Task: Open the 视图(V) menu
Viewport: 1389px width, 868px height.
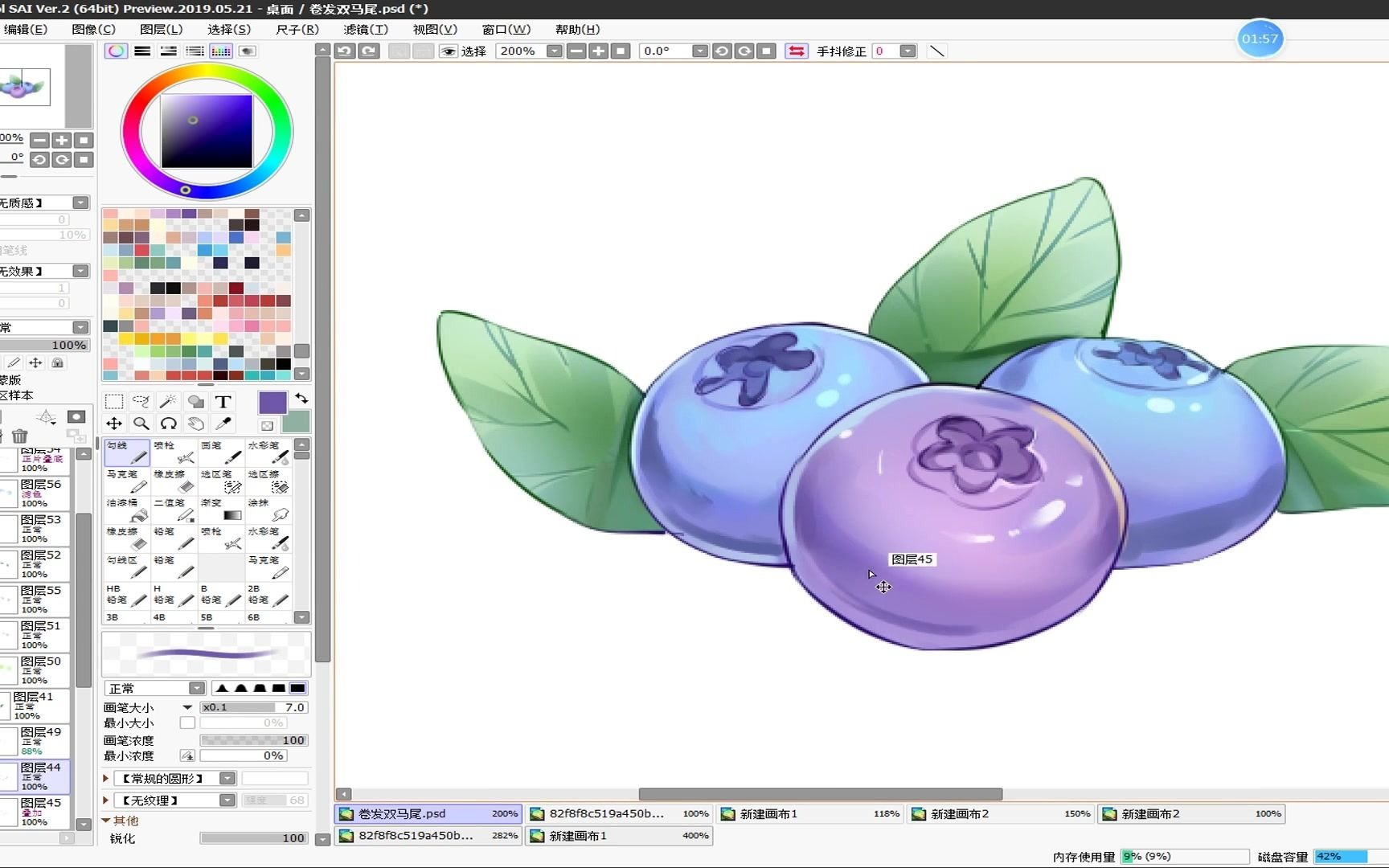Action: point(435,29)
